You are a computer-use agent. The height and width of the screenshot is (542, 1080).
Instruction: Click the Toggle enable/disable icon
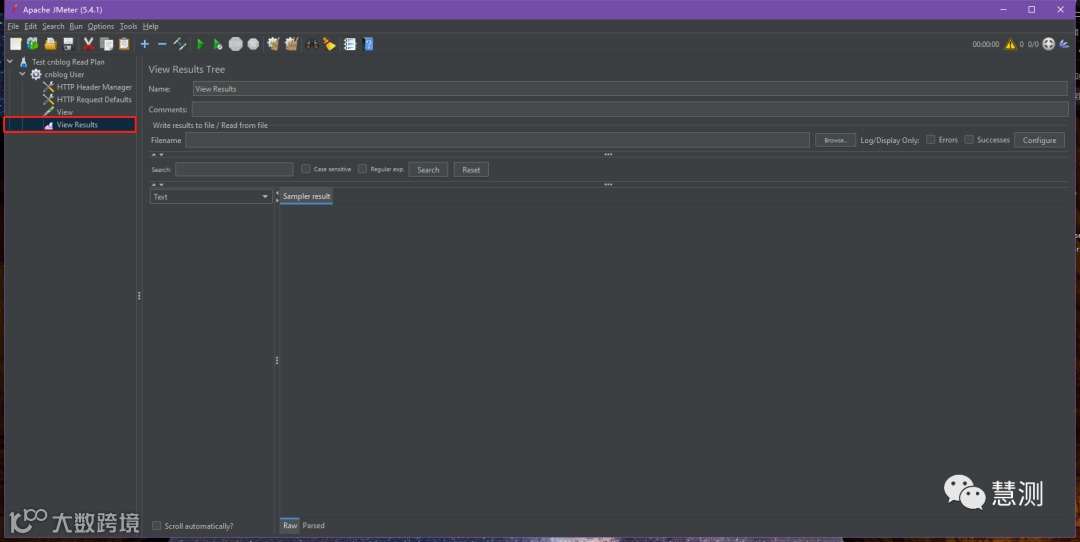(x=180, y=44)
